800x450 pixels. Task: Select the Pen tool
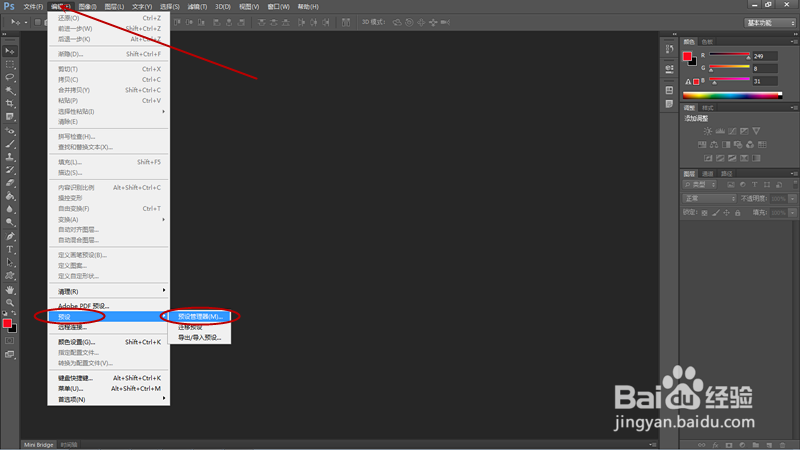pyautogui.click(x=10, y=236)
